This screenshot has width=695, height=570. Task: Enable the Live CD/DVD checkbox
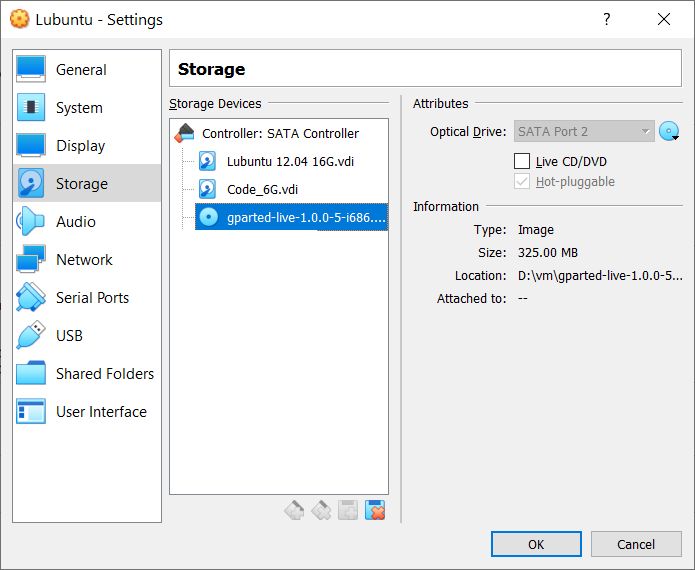click(x=522, y=161)
